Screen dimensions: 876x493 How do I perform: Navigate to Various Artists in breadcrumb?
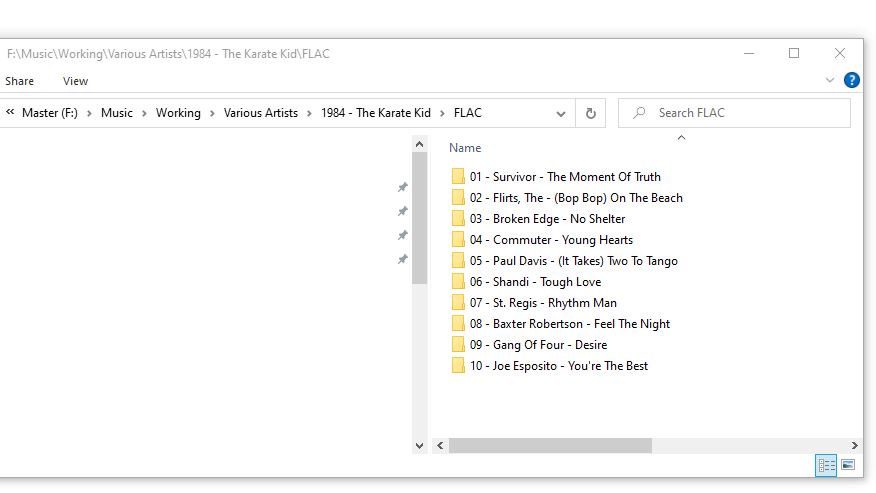coord(260,113)
